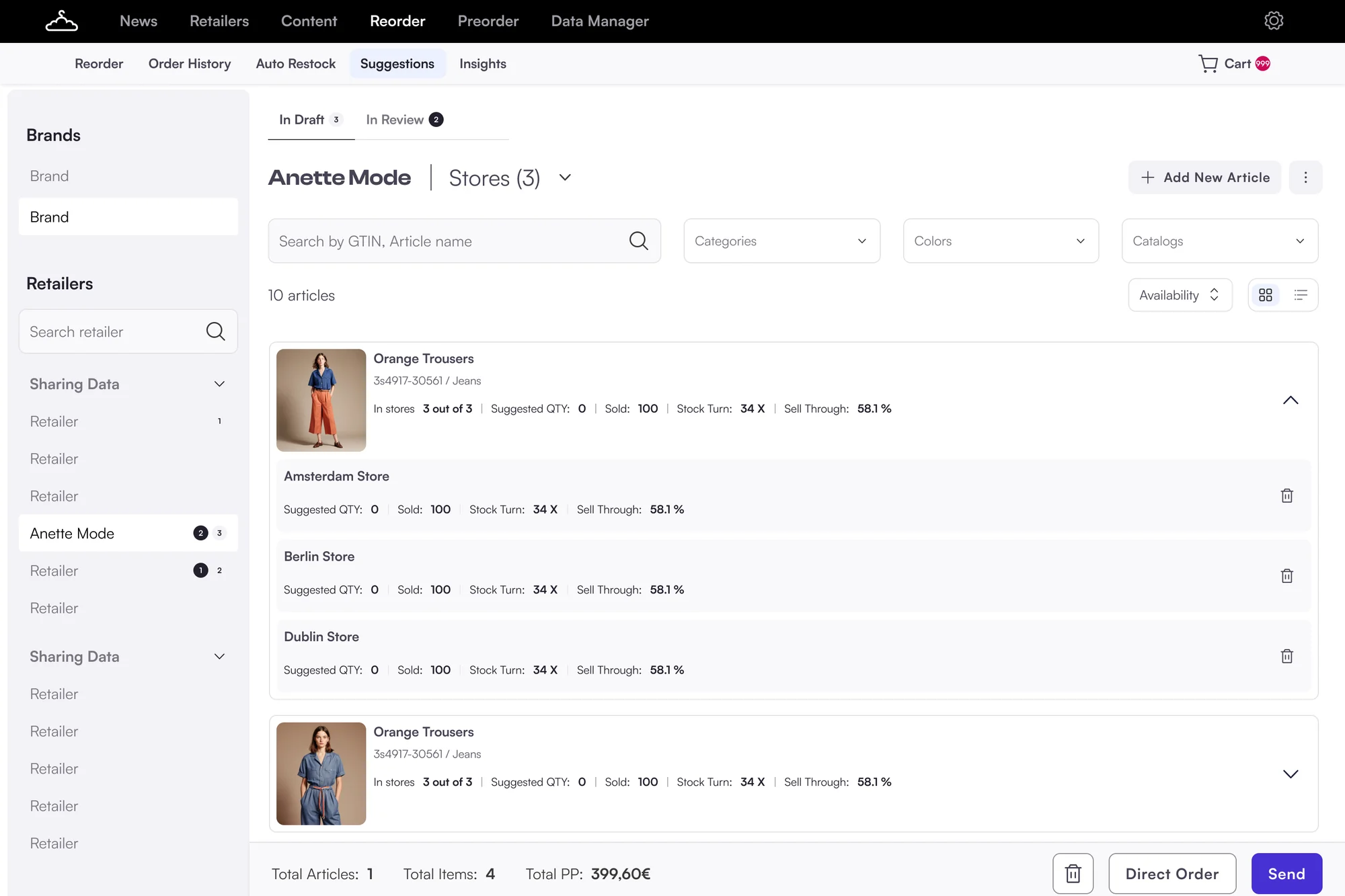Expand the second Orange Trousers card
The width and height of the screenshot is (1345, 896).
point(1291,774)
